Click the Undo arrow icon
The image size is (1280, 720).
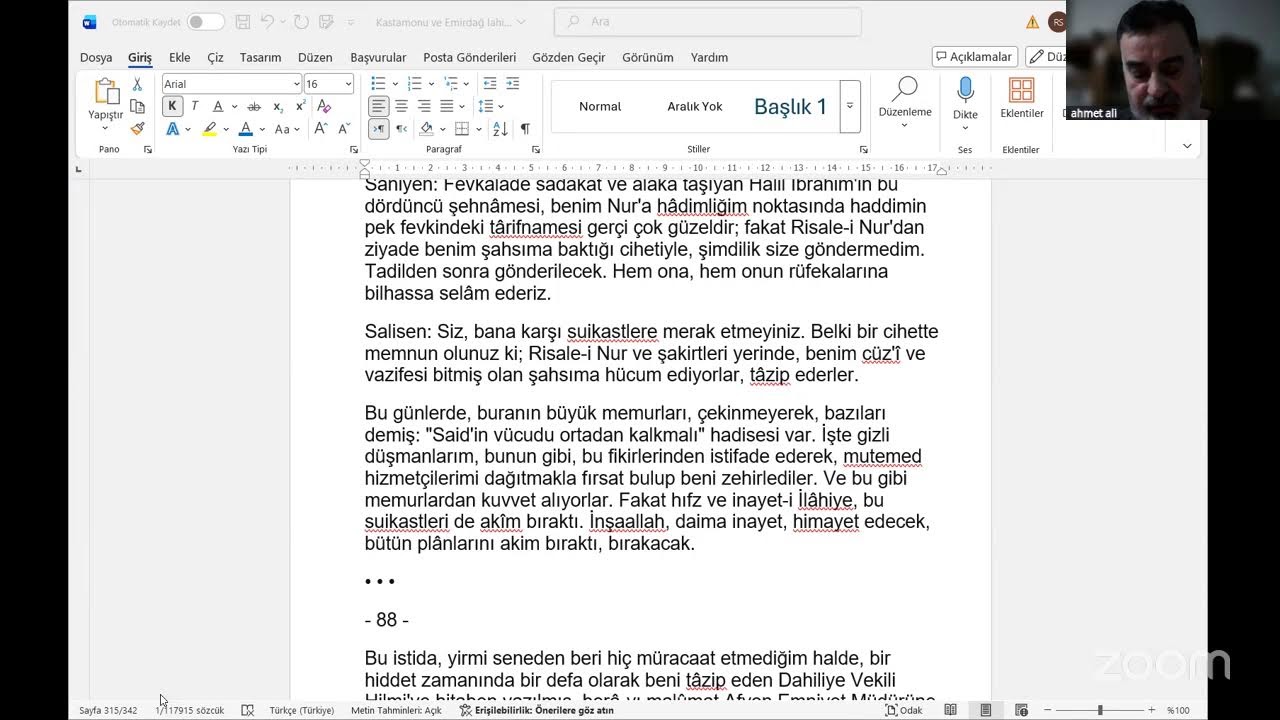click(x=267, y=21)
